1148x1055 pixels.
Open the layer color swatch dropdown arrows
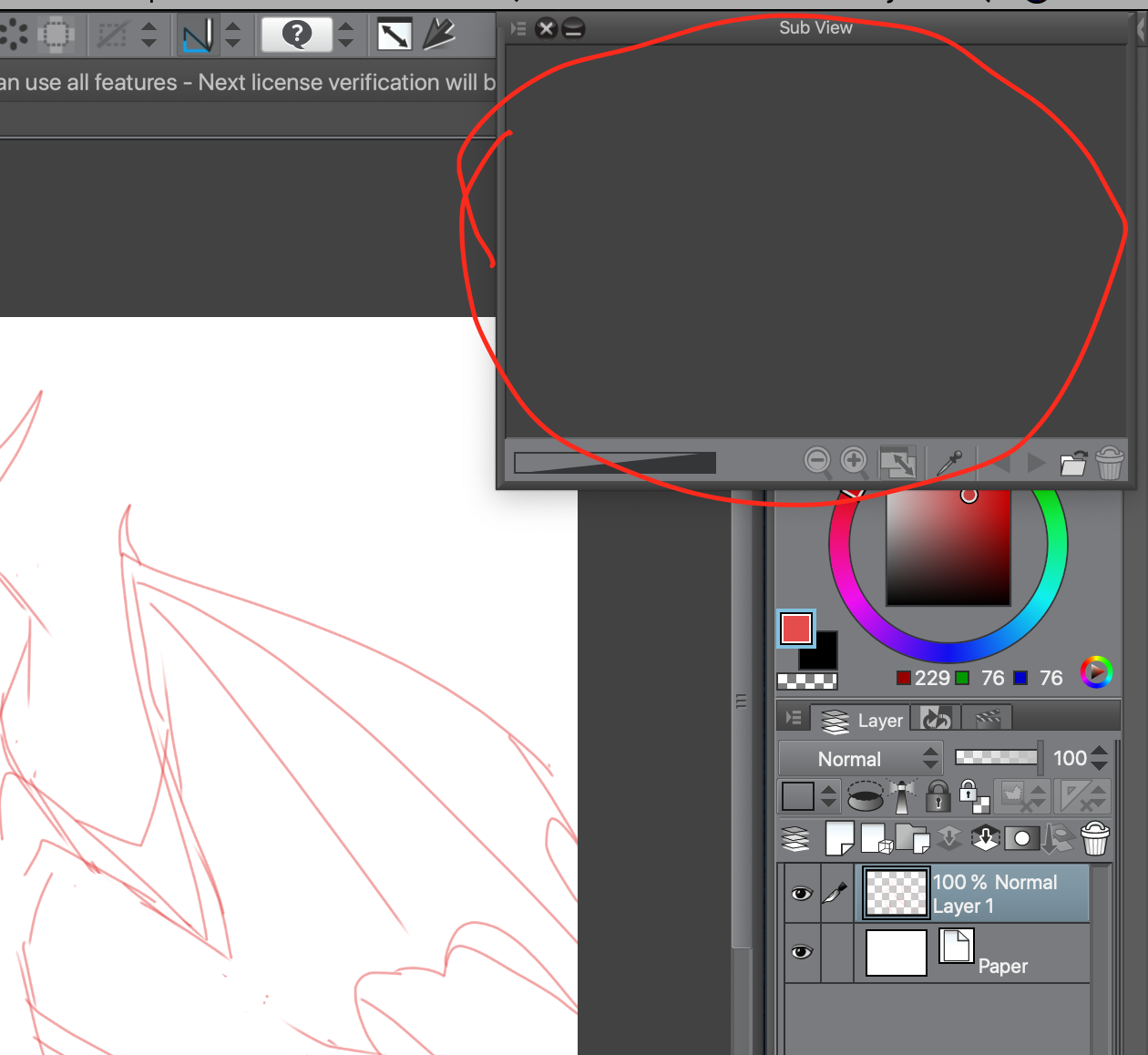[828, 796]
